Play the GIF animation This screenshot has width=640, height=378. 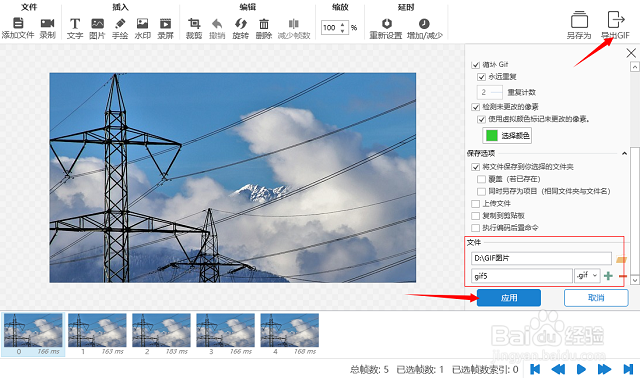pyautogui.click(x=581, y=369)
